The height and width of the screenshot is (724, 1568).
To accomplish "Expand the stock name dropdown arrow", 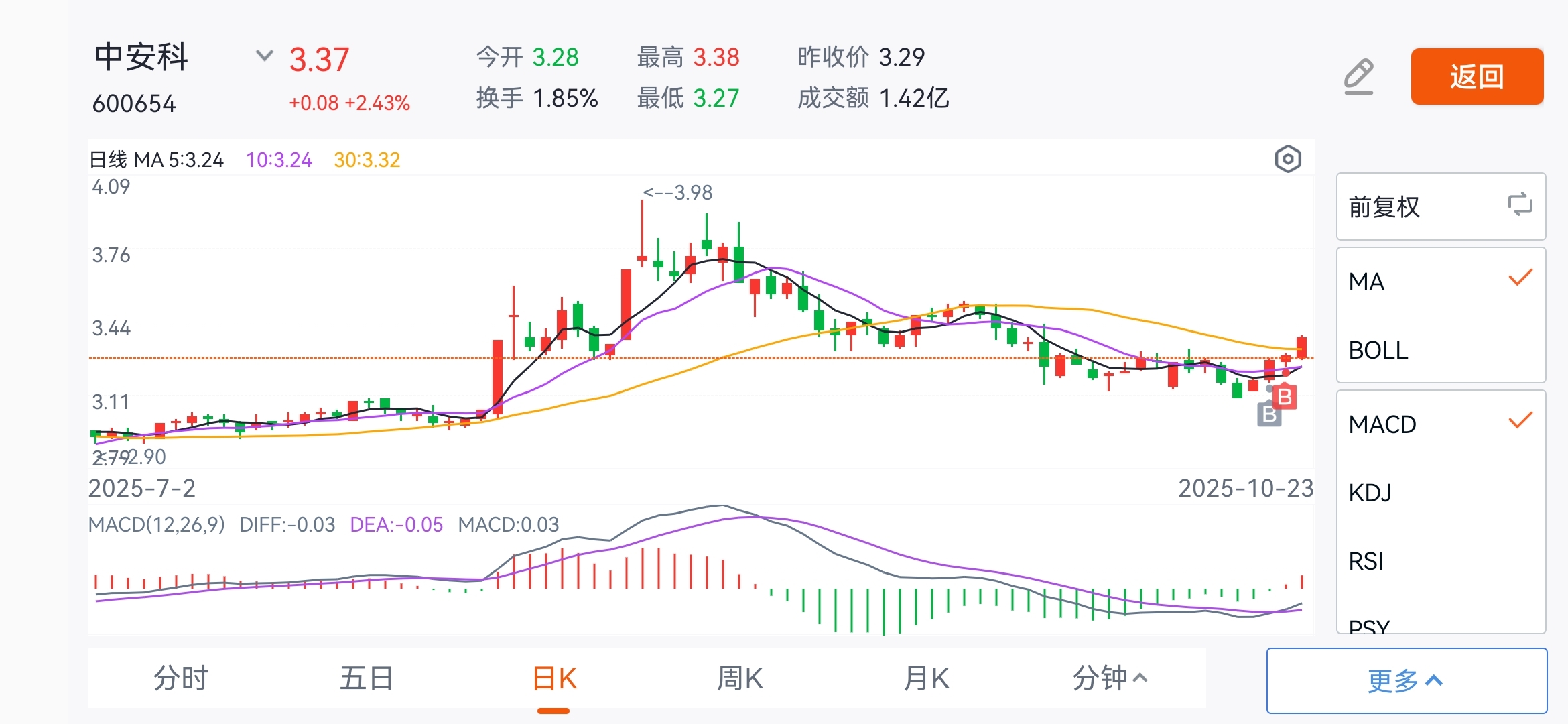I will click(x=265, y=56).
